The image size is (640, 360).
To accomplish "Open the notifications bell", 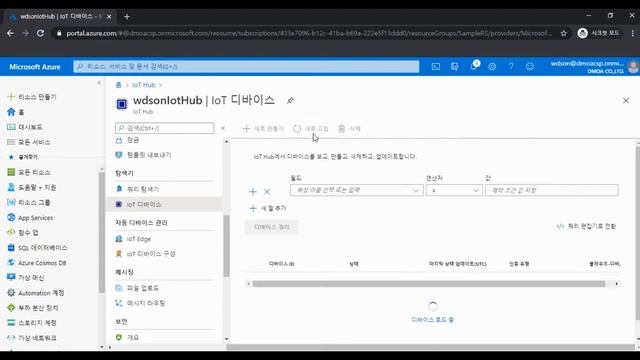I will point(473,66).
